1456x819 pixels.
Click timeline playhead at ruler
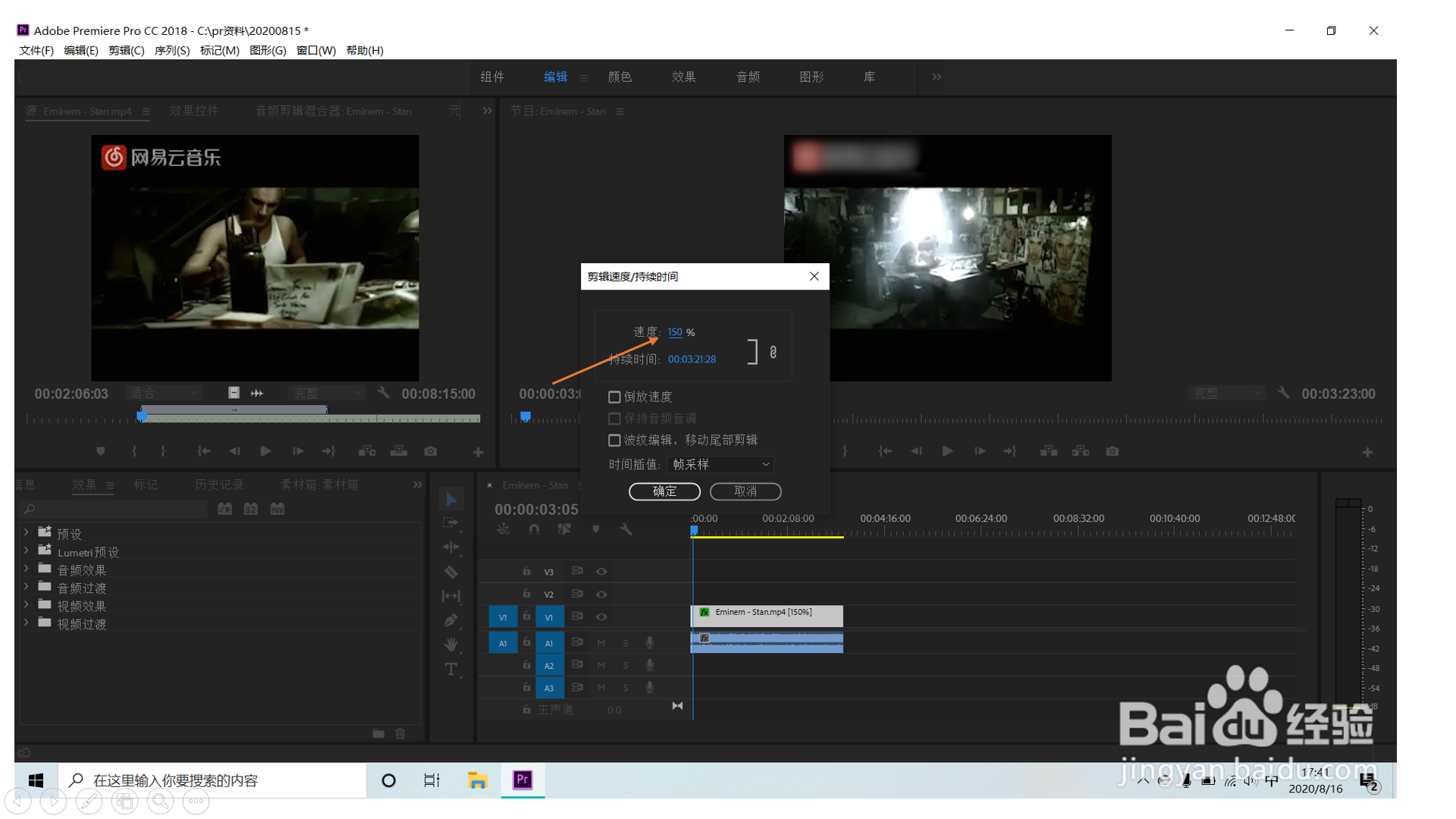(x=694, y=531)
